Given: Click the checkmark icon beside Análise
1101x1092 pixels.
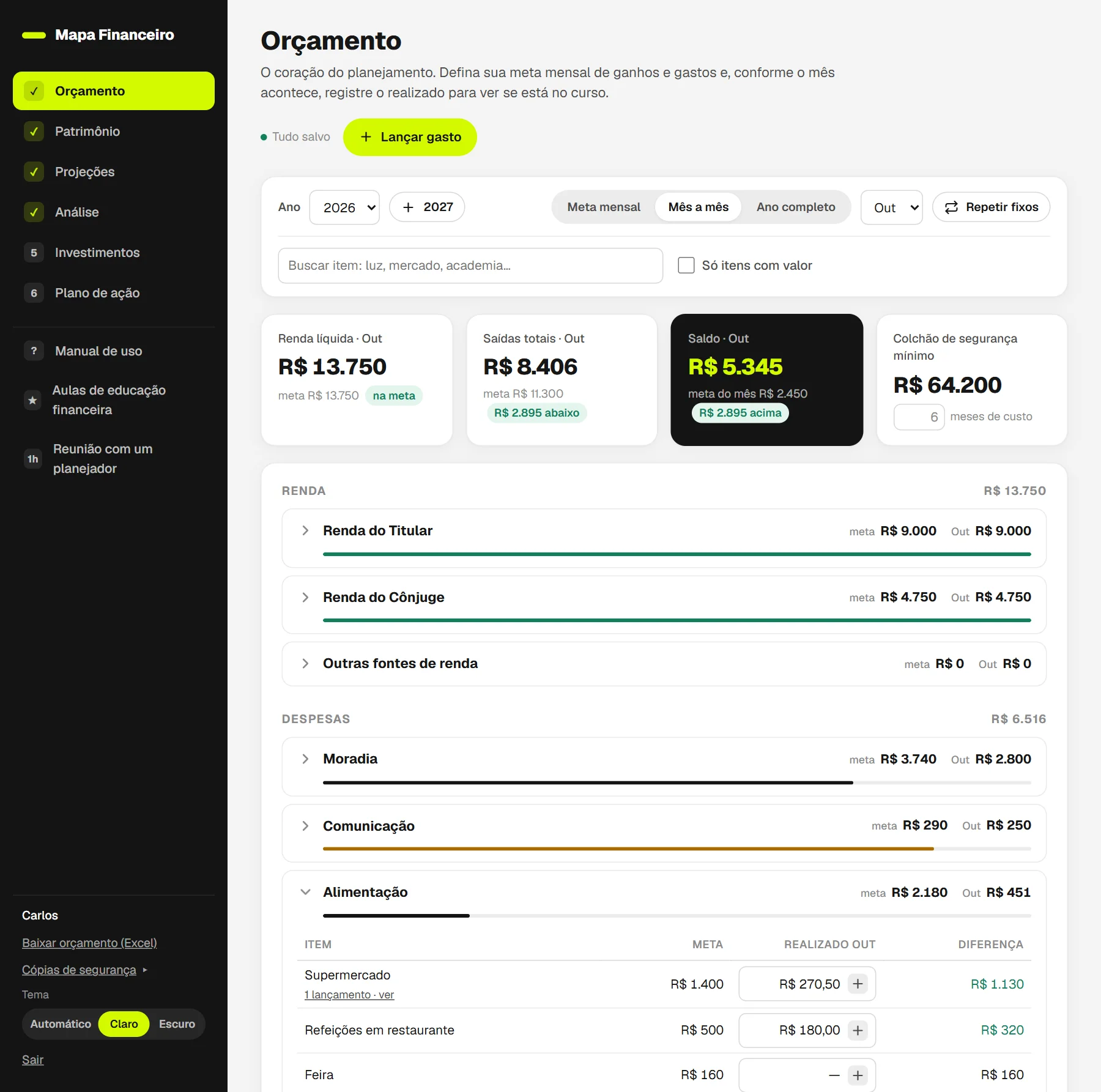Looking at the screenshot, I should tap(34, 212).
